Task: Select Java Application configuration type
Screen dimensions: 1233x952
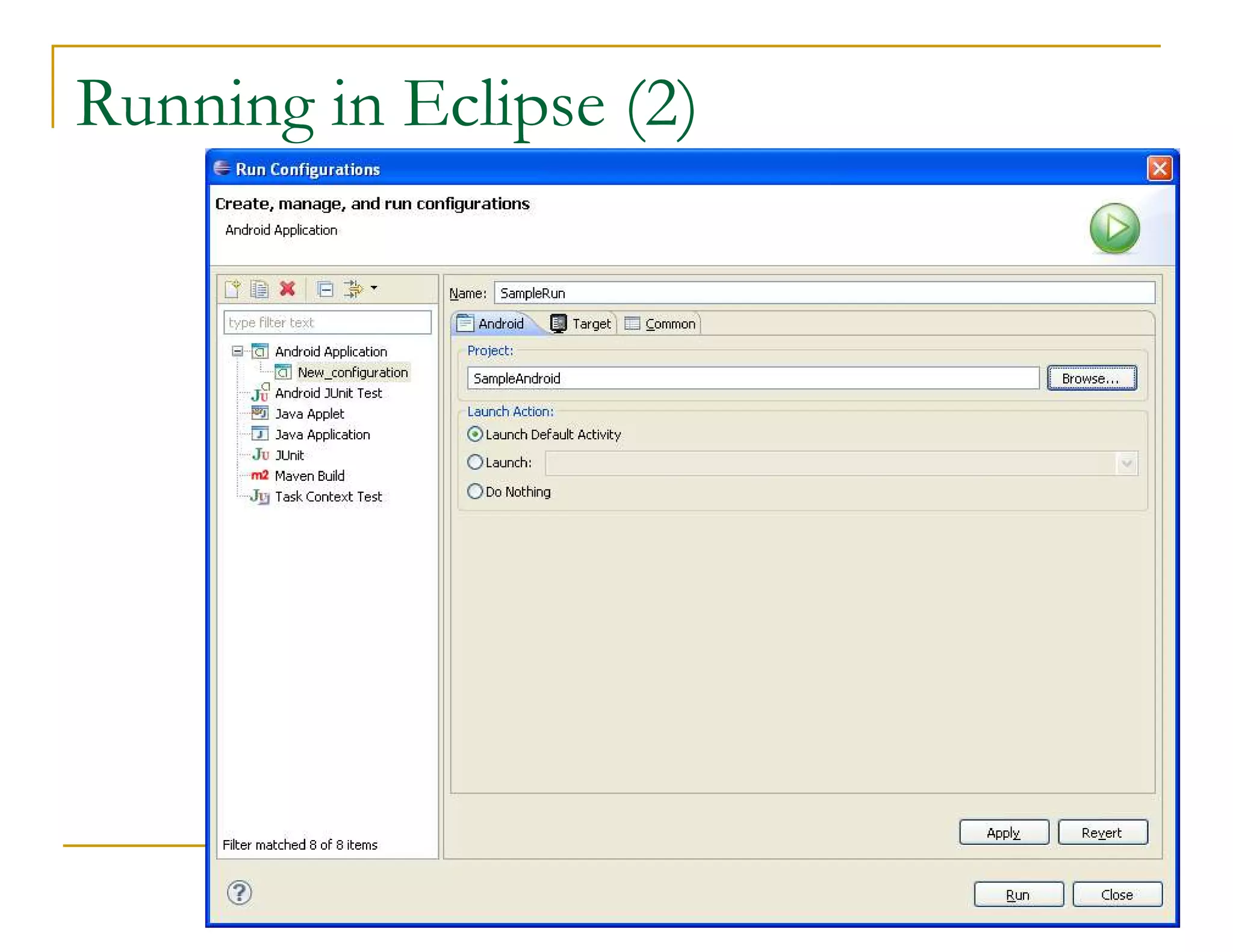Action: 323,434
